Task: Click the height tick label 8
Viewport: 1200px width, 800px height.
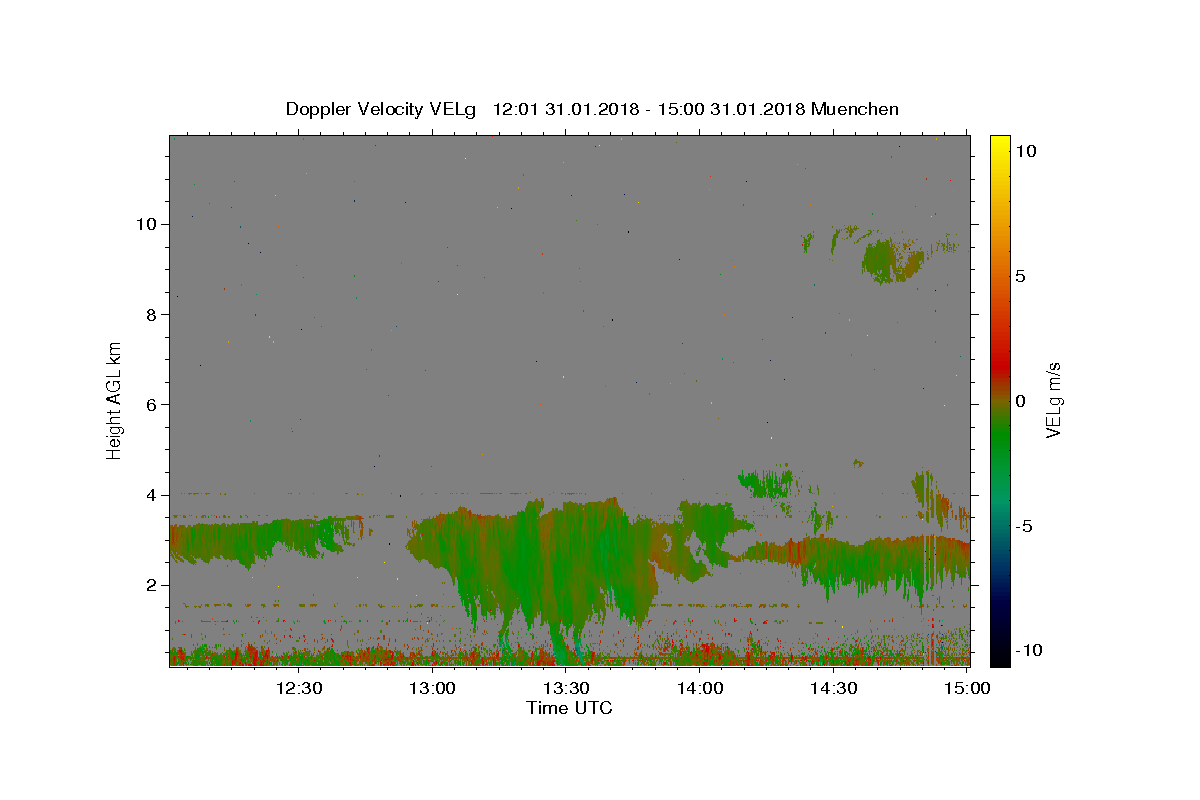Action: [153, 314]
